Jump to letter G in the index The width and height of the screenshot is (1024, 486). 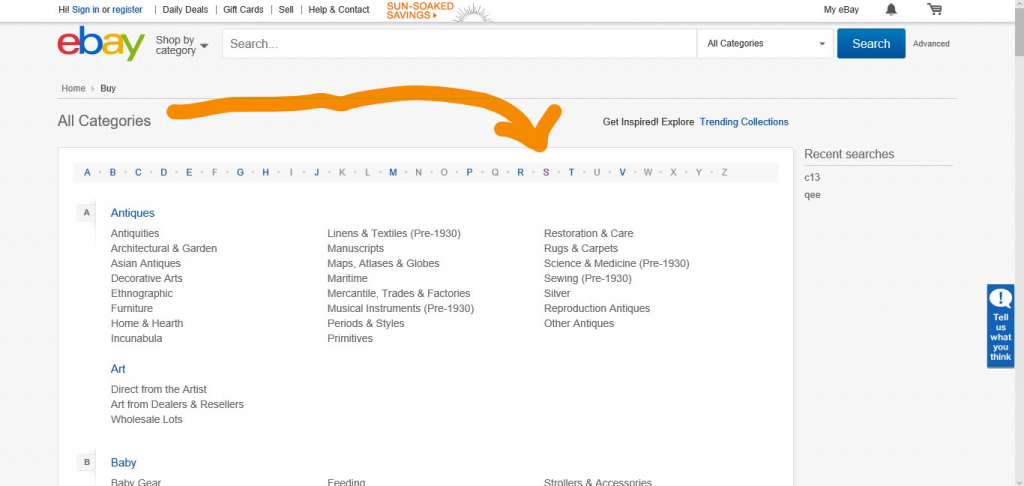(x=240, y=172)
